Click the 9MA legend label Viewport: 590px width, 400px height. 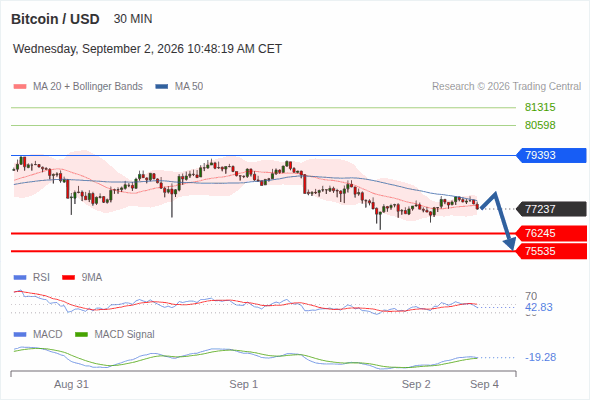click(x=92, y=277)
